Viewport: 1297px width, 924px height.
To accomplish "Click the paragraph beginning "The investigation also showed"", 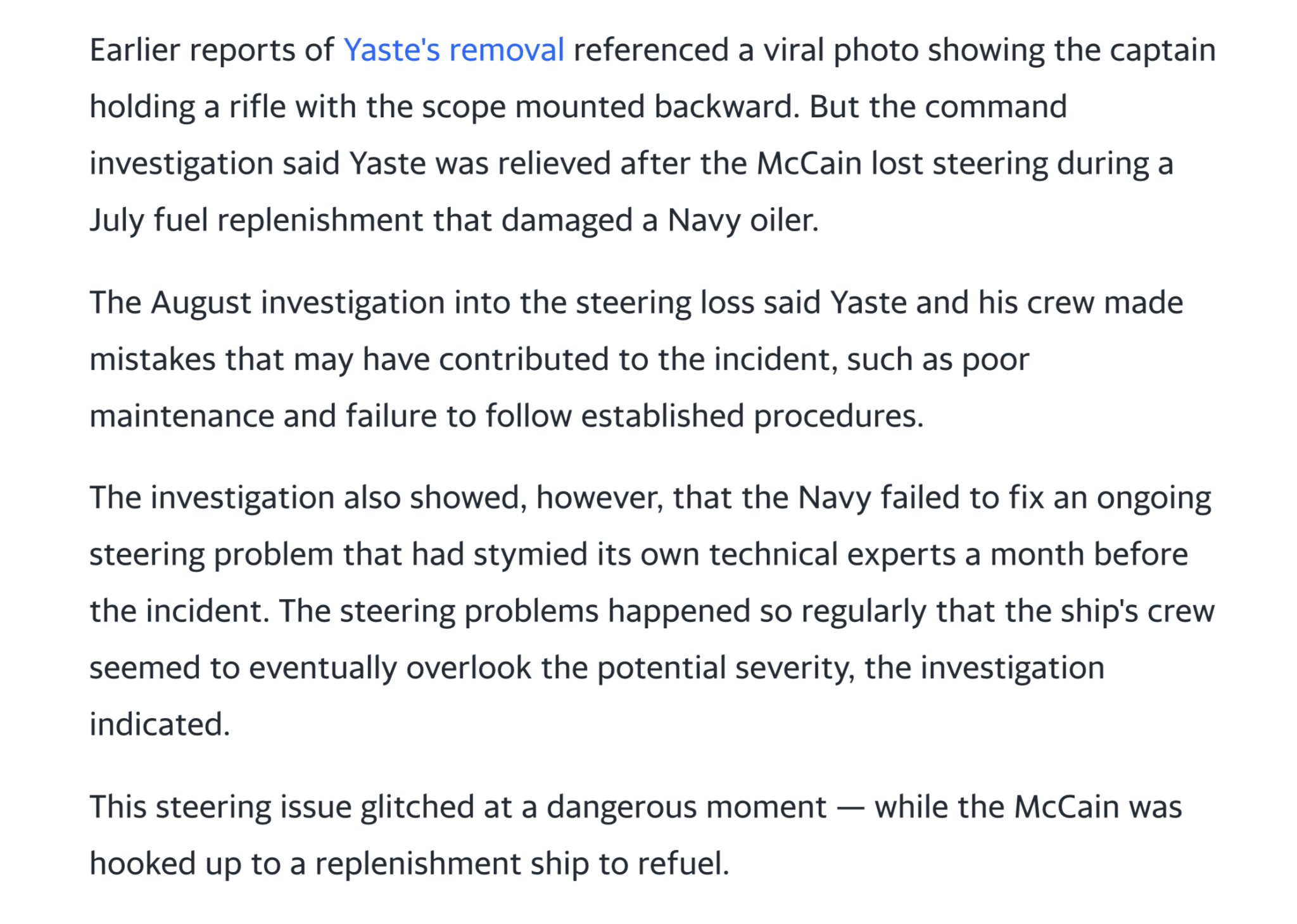I will pos(652,611).
